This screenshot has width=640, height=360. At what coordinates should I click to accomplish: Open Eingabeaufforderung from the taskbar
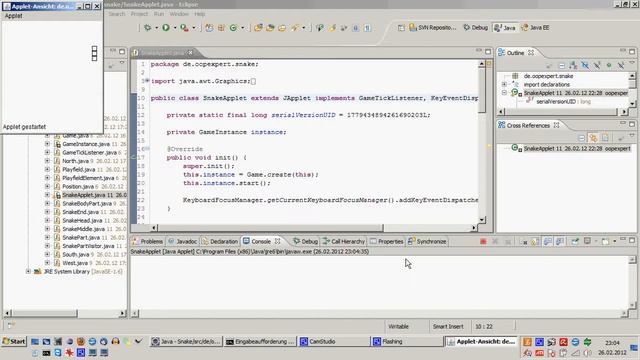(260, 342)
